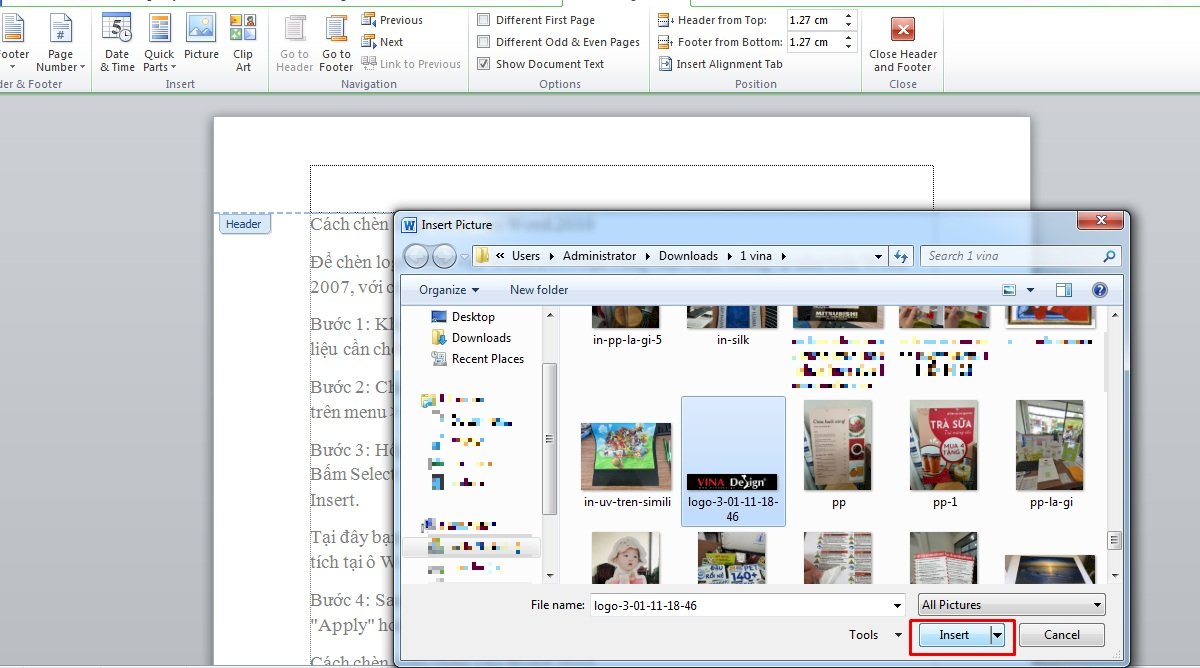Open the Organize menu in dialog
Viewport: 1200px width, 668px height.
[449, 290]
